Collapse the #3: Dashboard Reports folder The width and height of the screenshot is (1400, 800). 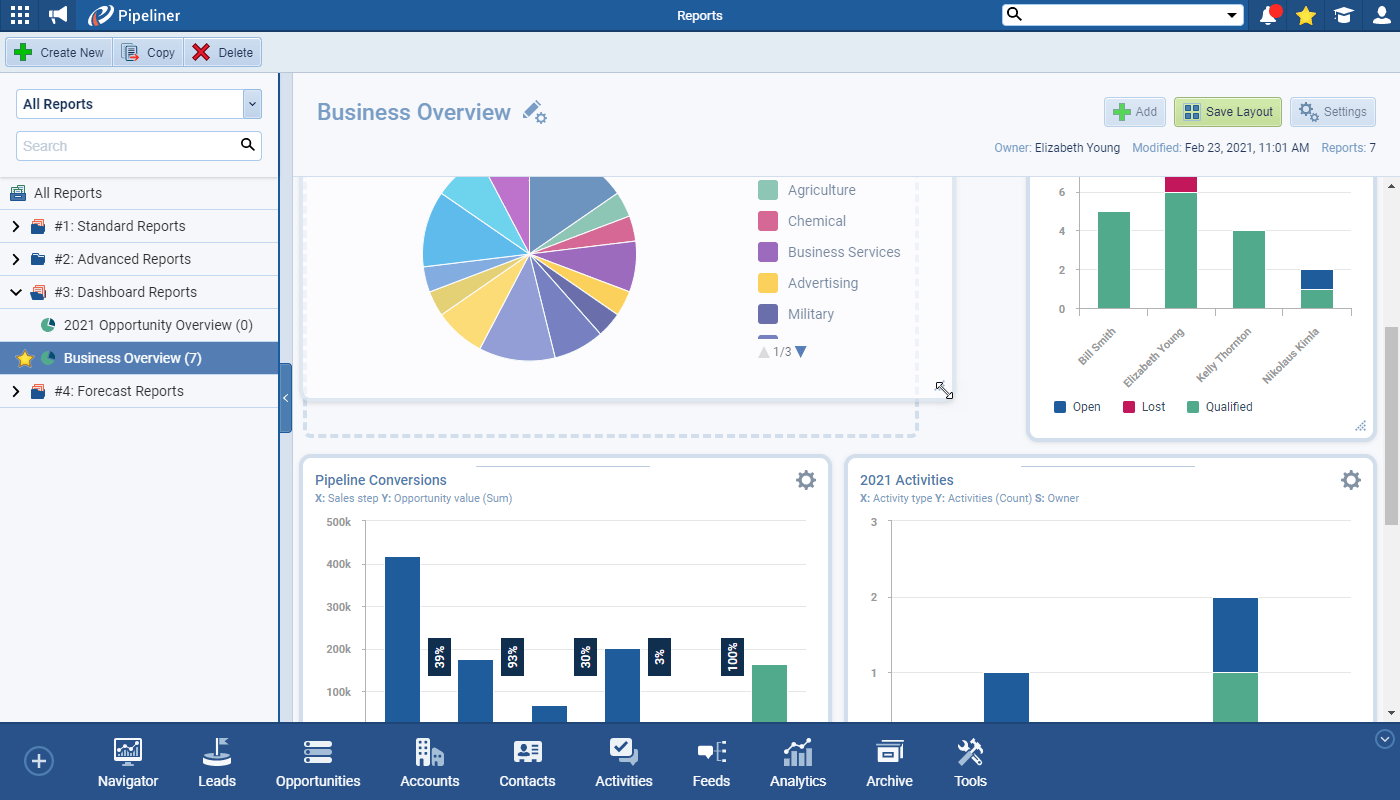pos(15,292)
